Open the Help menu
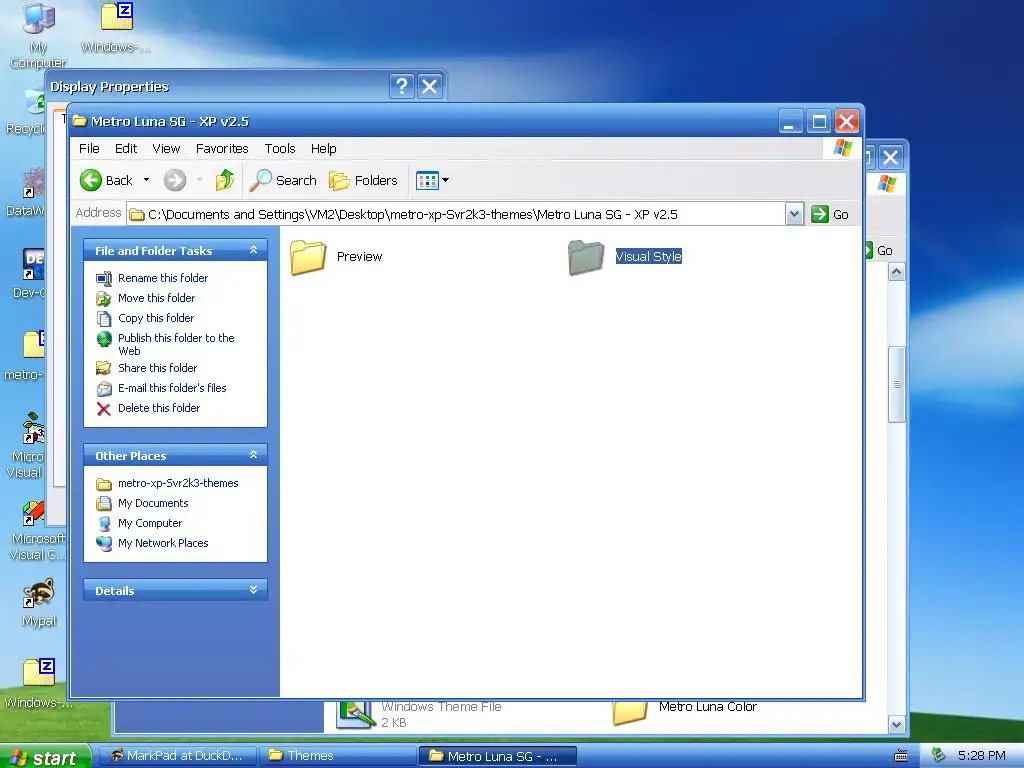The height and width of the screenshot is (768, 1024). pyautogui.click(x=323, y=148)
